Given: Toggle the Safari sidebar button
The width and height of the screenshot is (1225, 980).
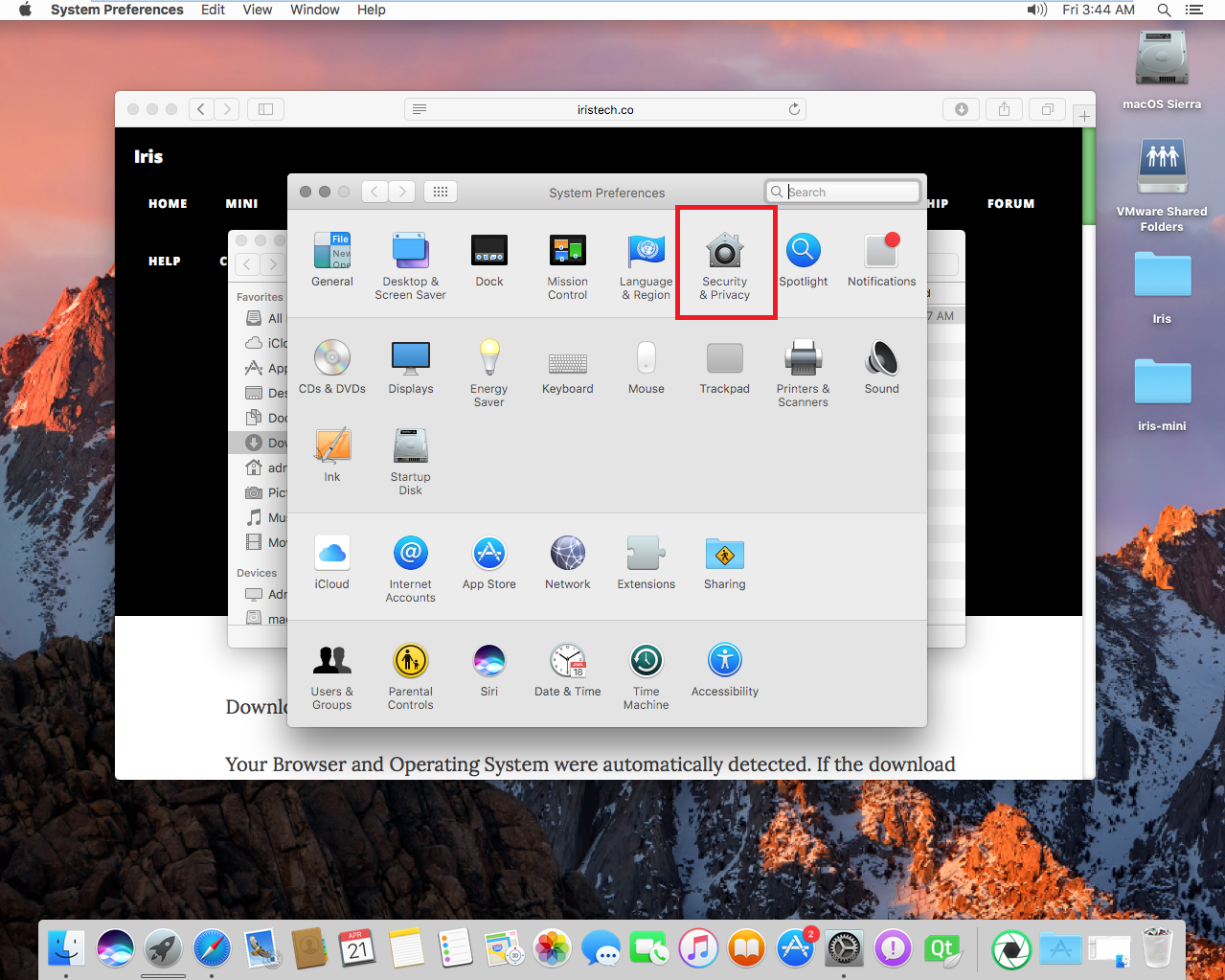Looking at the screenshot, I should pos(265,109).
